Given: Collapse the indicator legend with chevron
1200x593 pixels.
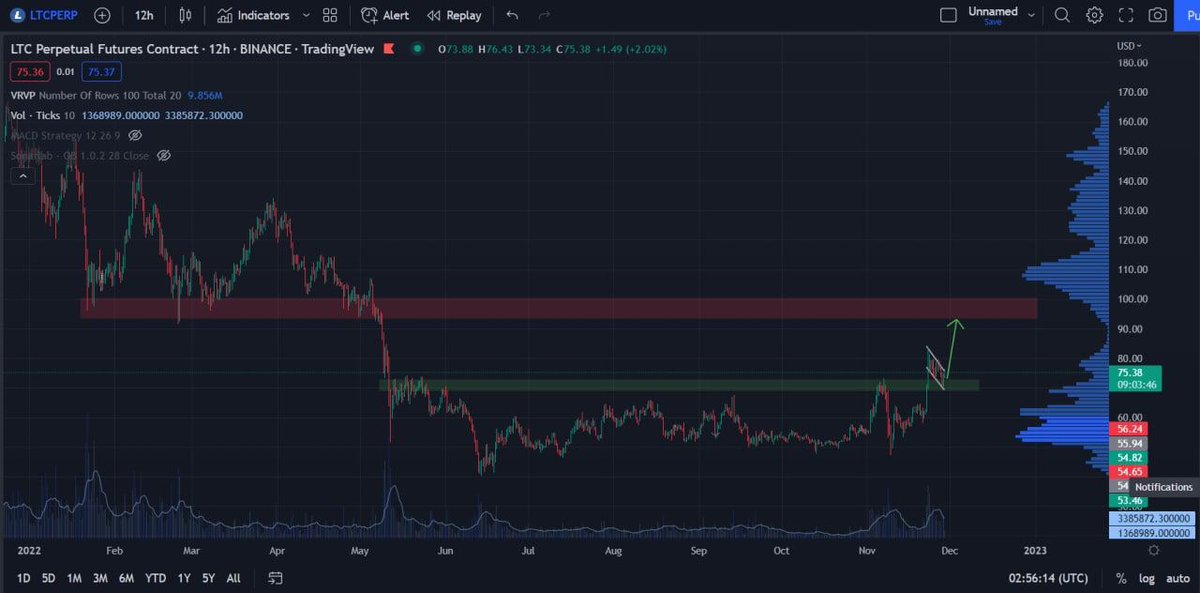Looking at the screenshot, I should click(x=21, y=175).
